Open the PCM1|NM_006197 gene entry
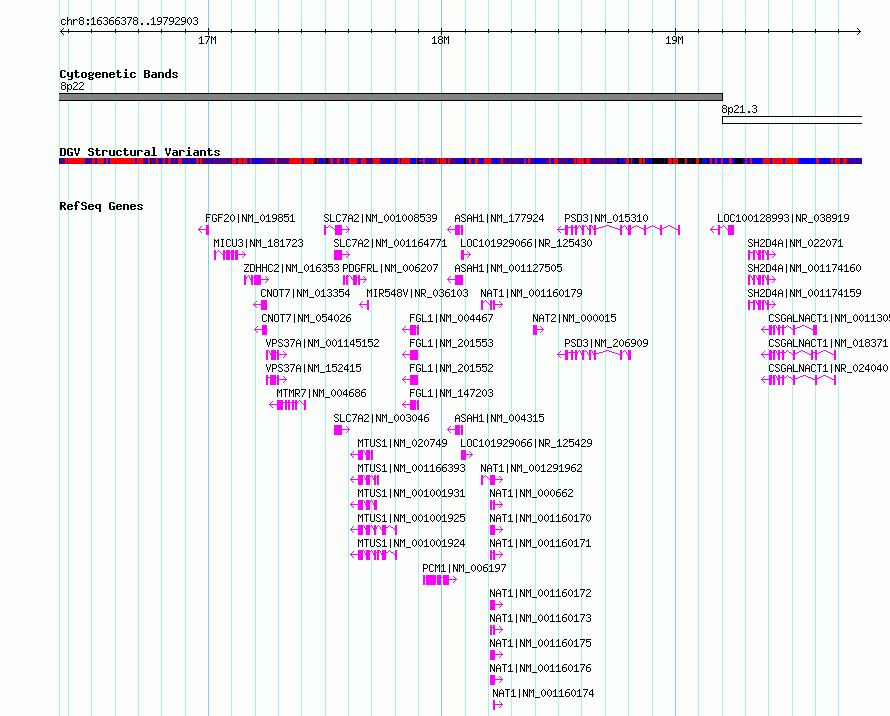This screenshot has width=890, height=716. [x=464, y=568]
